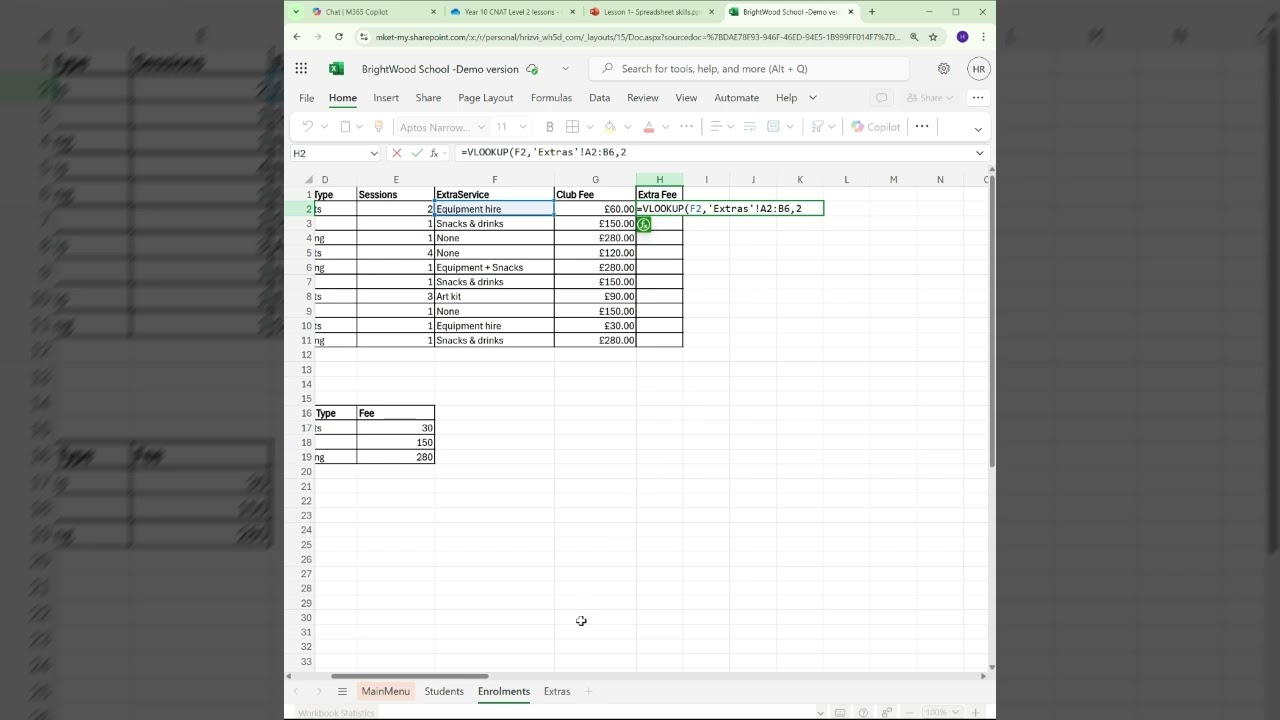Screen dimensions: 1280x720
Task: Go to the Extras sheet
Action: tap(557, 692)
